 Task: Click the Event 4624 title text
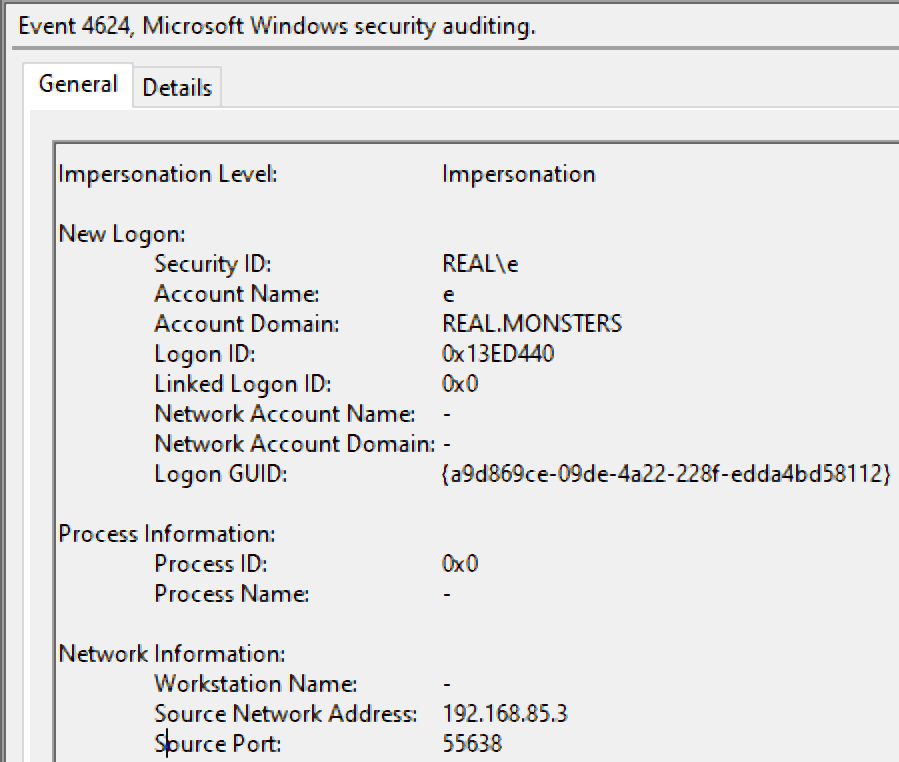(277, 26)
